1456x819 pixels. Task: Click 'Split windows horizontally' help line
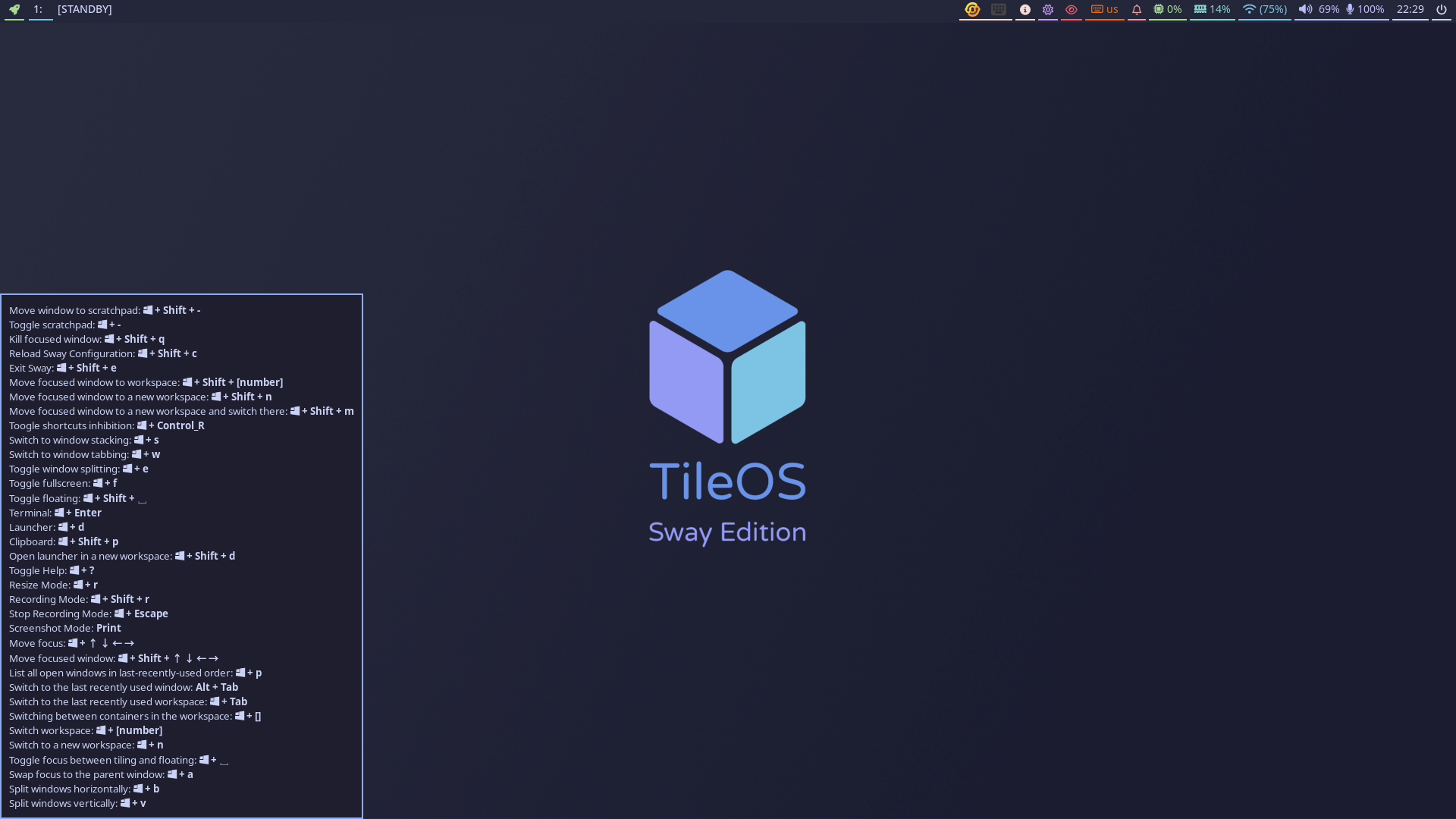coord(84,789)
